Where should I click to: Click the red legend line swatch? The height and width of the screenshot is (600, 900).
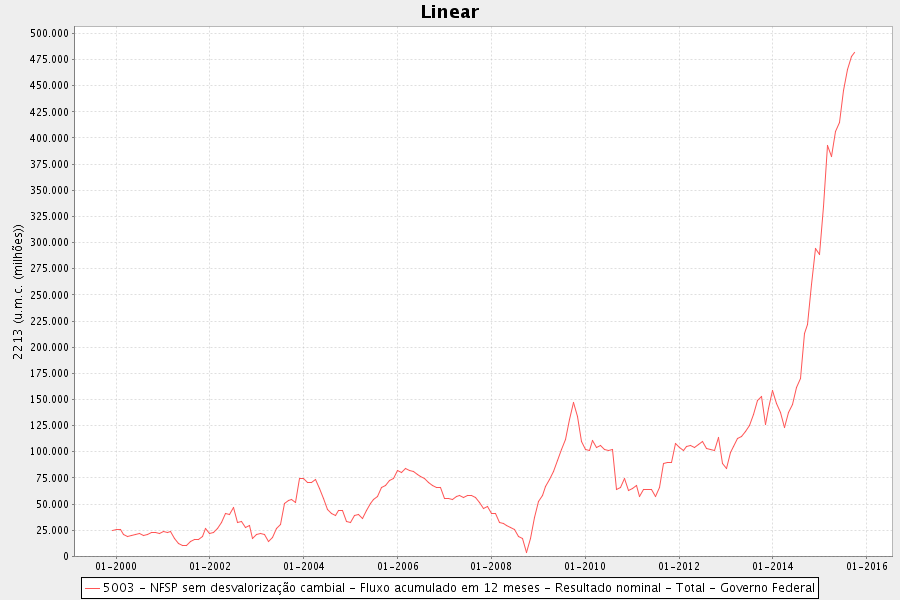[92, 589]
